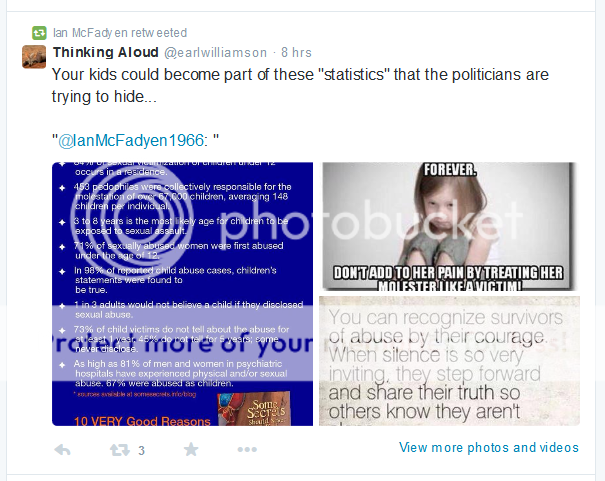
Task: Open the survivors quote image thumbnail
Action: (x=449, y=361)
